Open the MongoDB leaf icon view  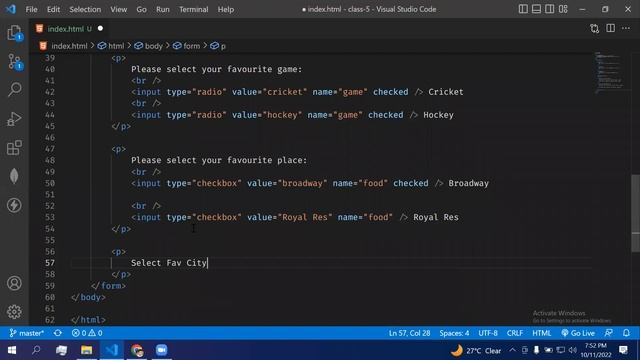pos(14,176)
